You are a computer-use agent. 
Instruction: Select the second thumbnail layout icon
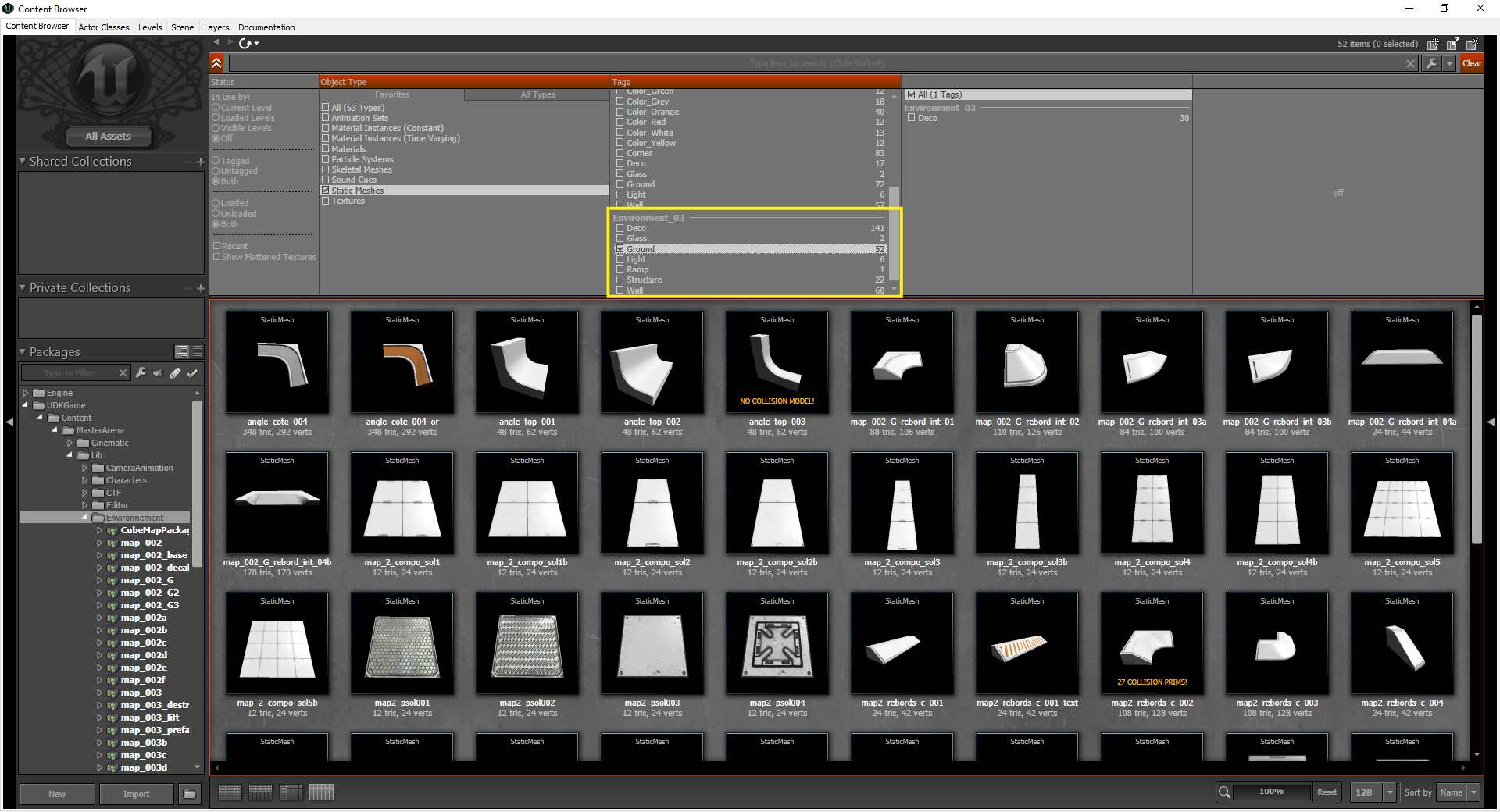tap(260, 792)
